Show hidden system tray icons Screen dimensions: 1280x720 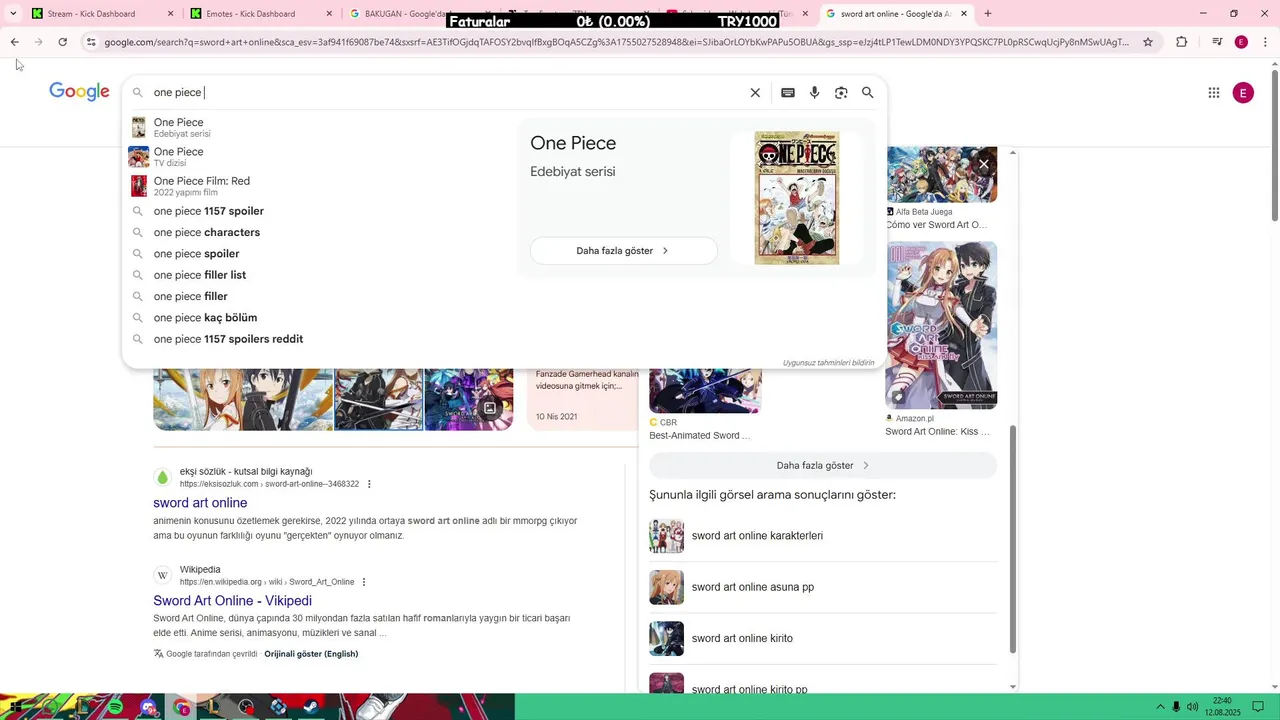[1160, 707]
